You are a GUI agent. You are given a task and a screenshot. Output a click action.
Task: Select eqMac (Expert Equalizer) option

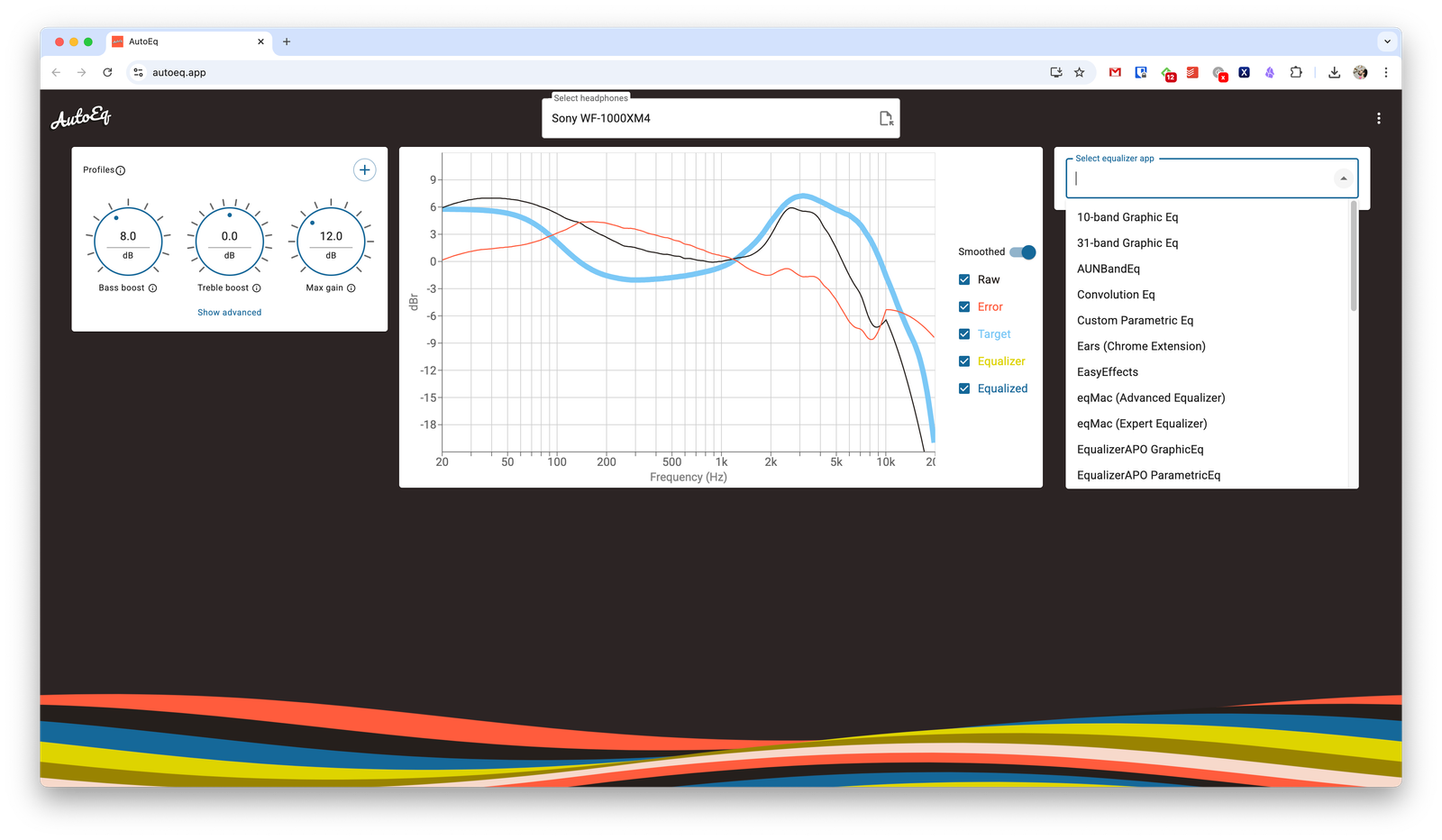(x=1207, y=424)
